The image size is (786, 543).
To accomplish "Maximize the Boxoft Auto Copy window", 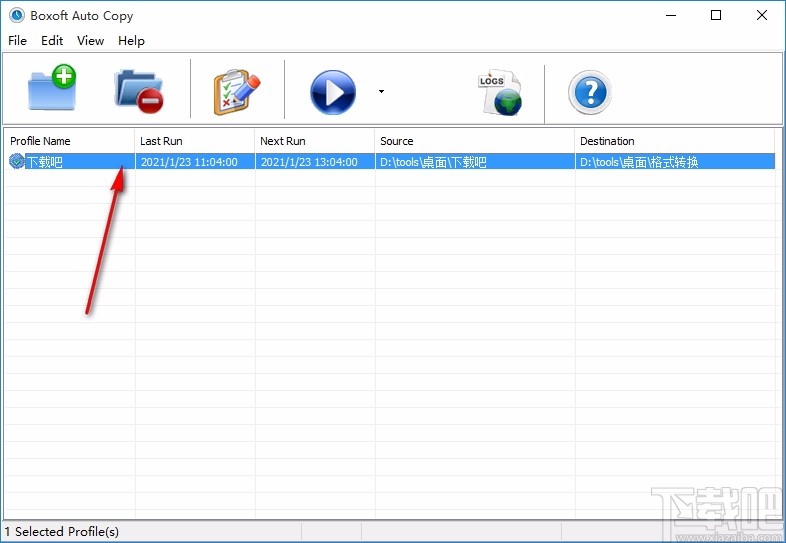I will [x=716, y=15].
